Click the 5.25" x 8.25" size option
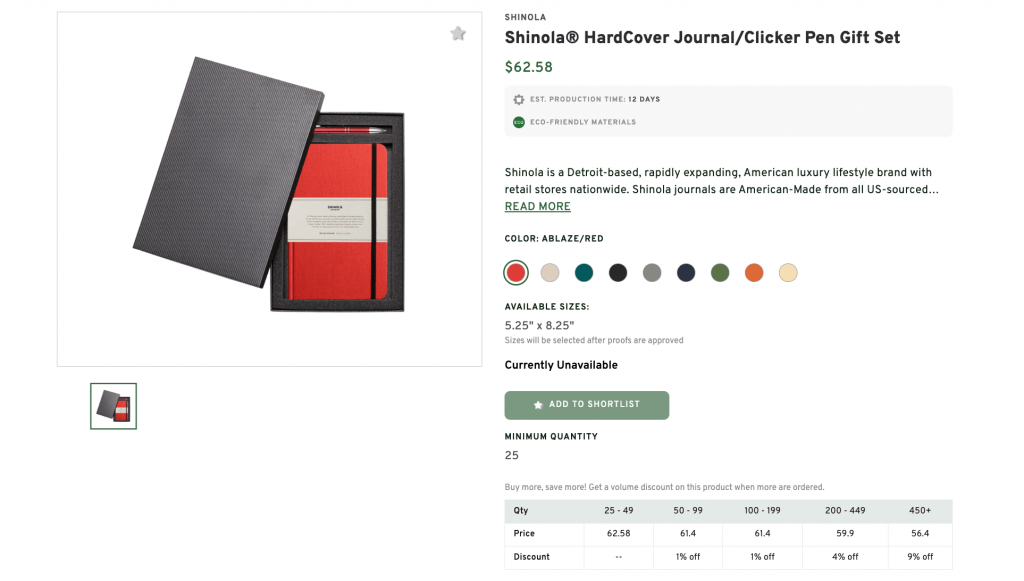Image resolution: width=1024 pixels, height=581 pixels. tap(539, 325)
